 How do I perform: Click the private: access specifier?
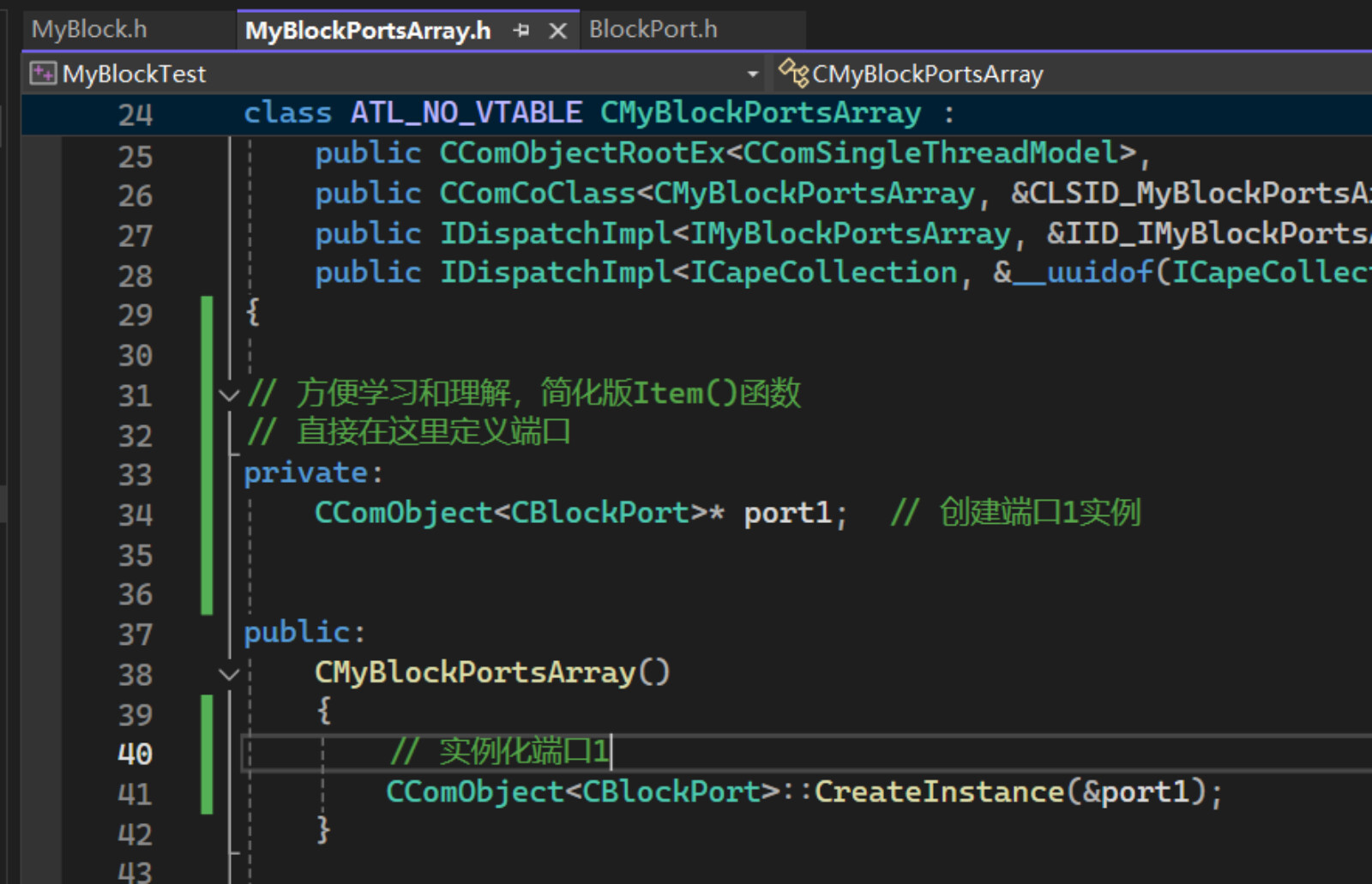point(313,473)
